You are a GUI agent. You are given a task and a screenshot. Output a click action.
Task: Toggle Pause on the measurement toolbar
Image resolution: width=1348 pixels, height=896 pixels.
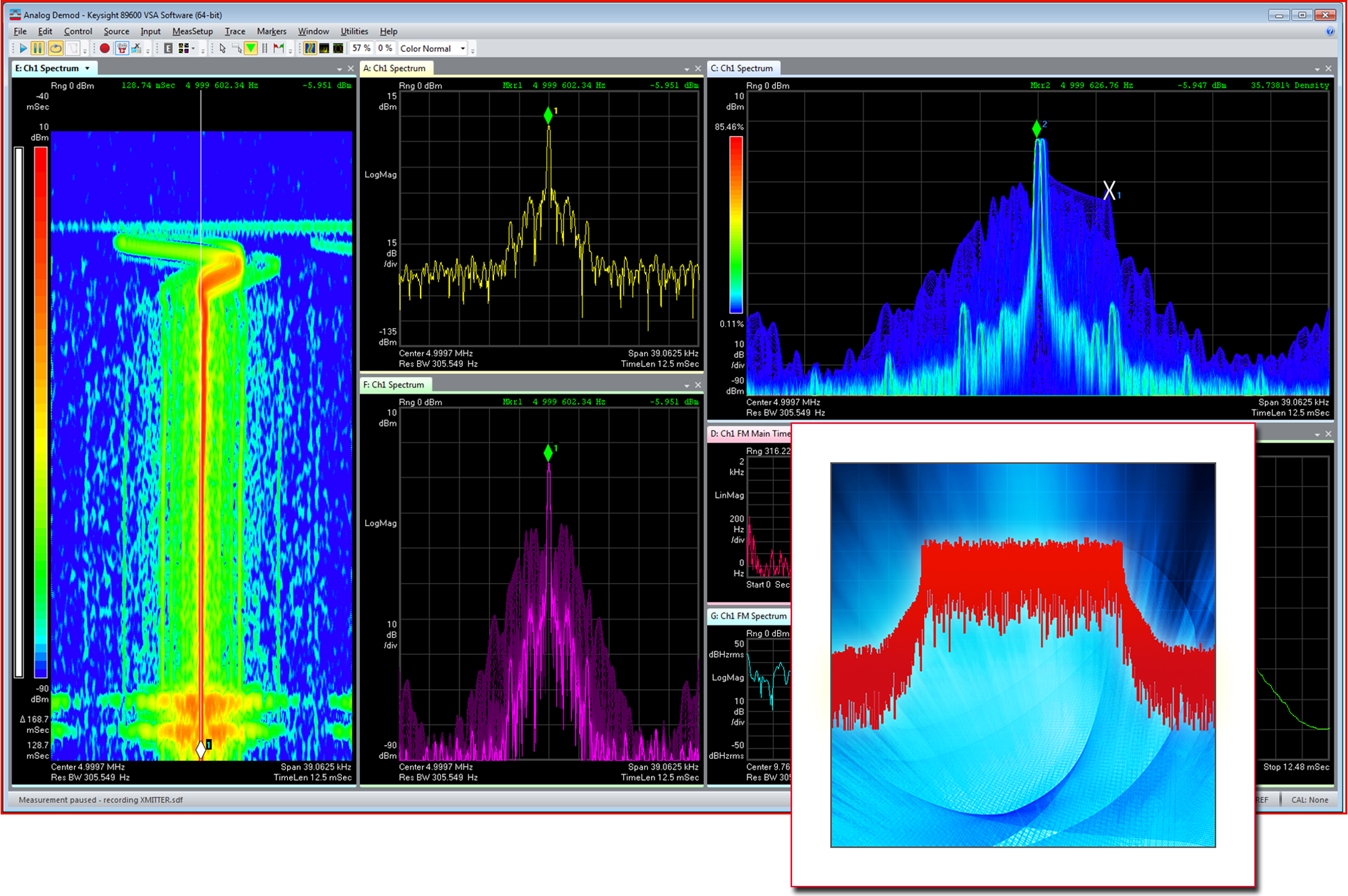(x=37, y=48)
